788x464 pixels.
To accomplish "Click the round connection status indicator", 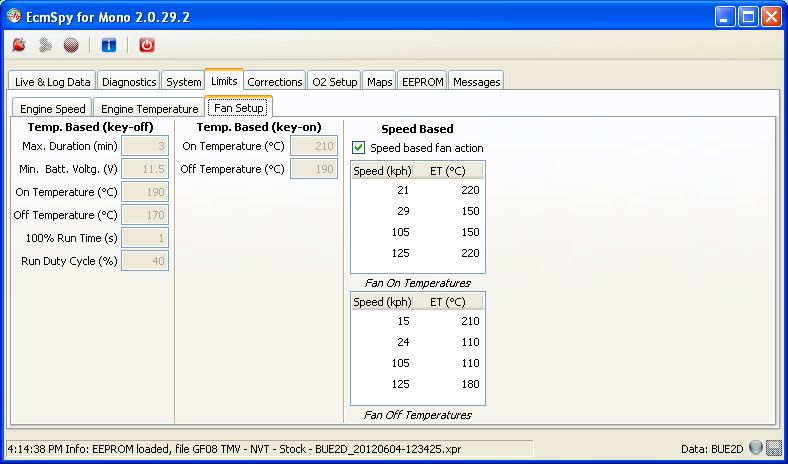I will coord(755,448).
